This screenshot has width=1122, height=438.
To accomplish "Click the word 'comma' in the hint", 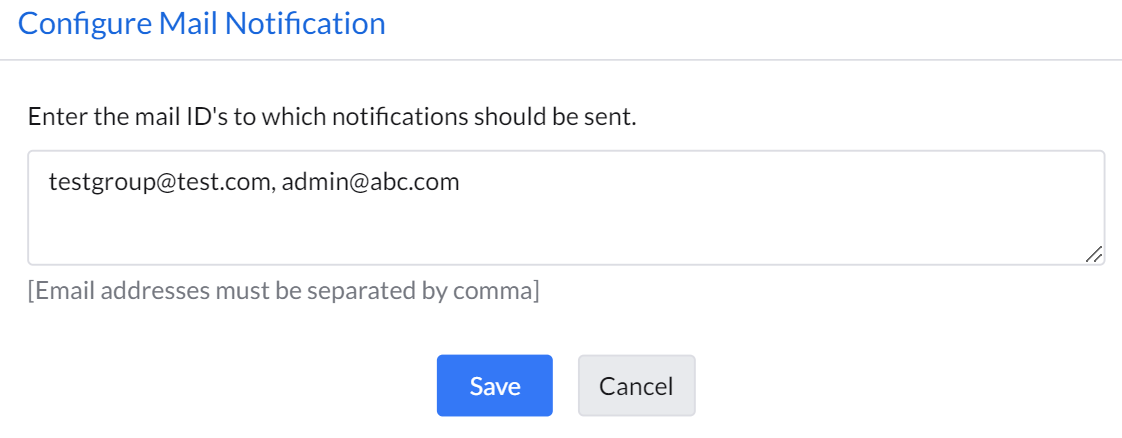I will coord(503,291).
